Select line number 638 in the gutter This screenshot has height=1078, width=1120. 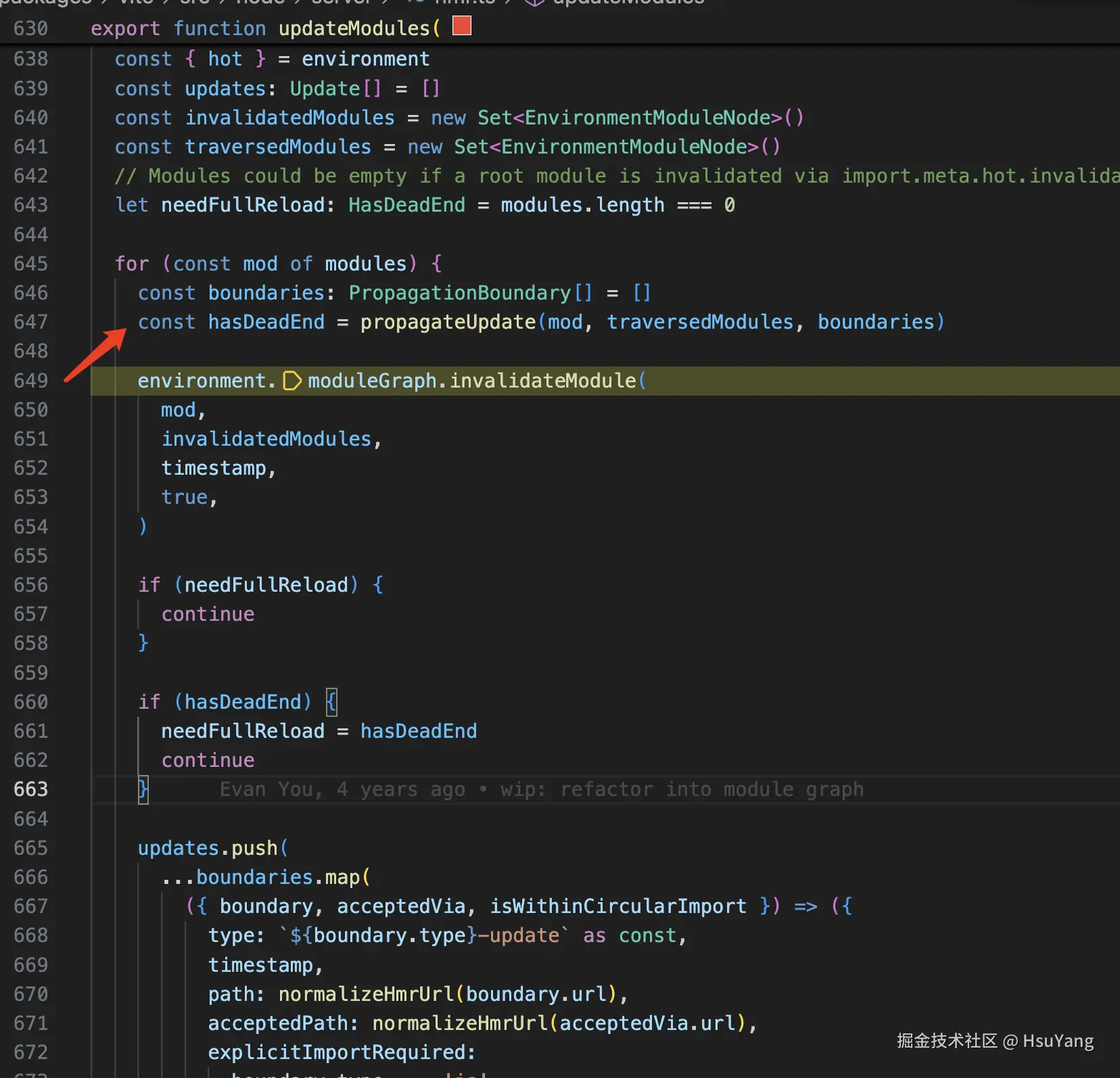[31, 59]
